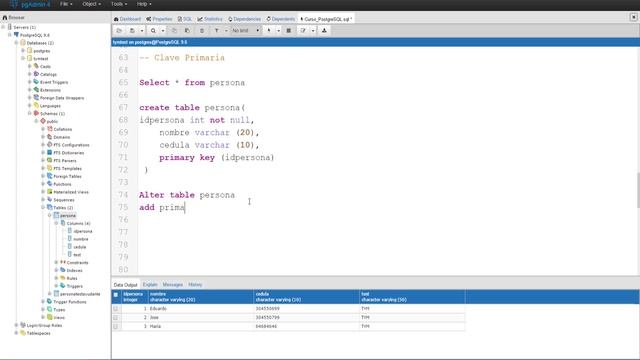Expand the Casts tree node
This screenshot has height=360, width=640.
29,66
